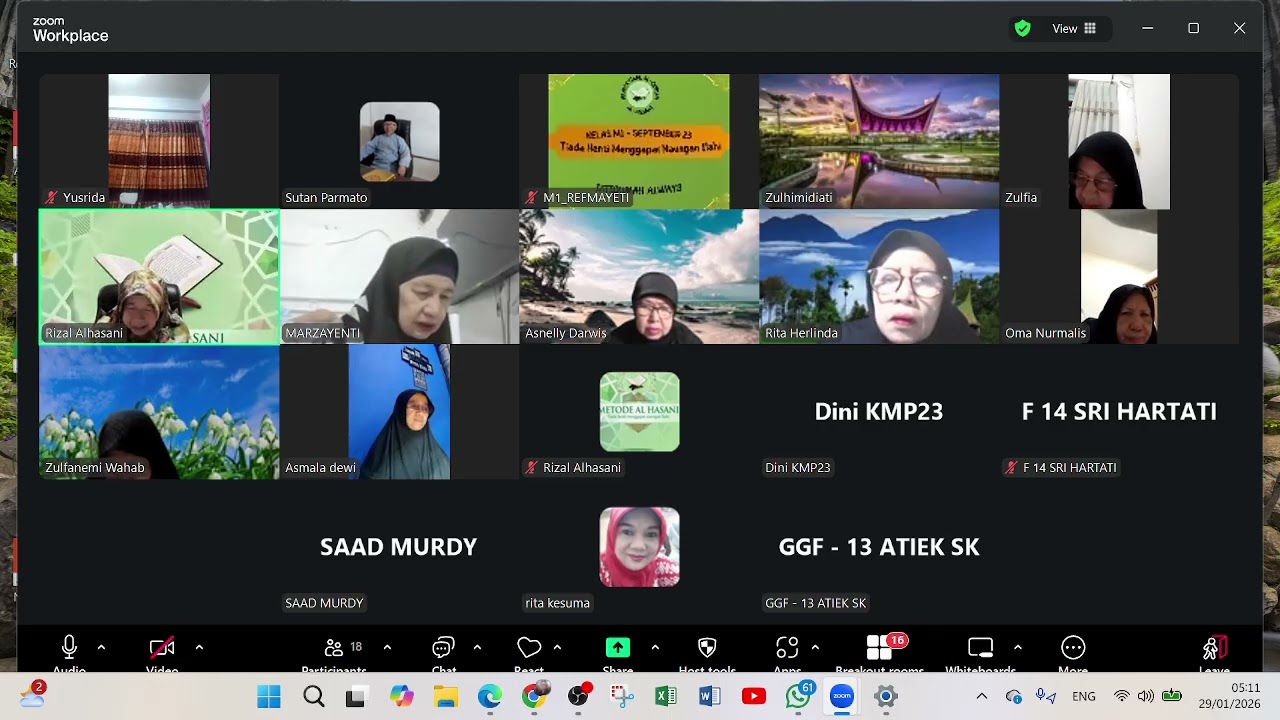Open the React heart icon
The image size is (1280, 720).
(529, 648)
